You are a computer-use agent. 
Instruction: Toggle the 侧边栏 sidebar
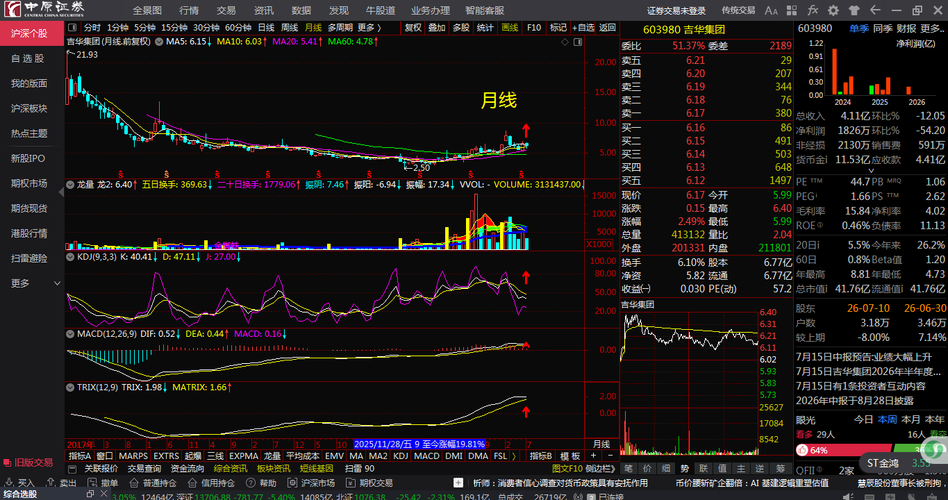click(599, 469)
